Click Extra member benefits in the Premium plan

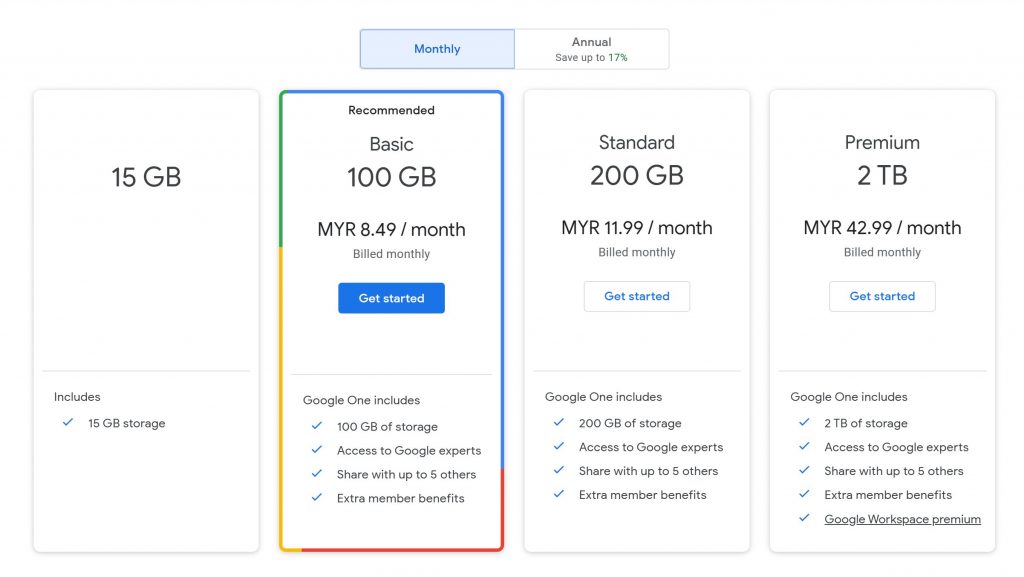(888, 495)
